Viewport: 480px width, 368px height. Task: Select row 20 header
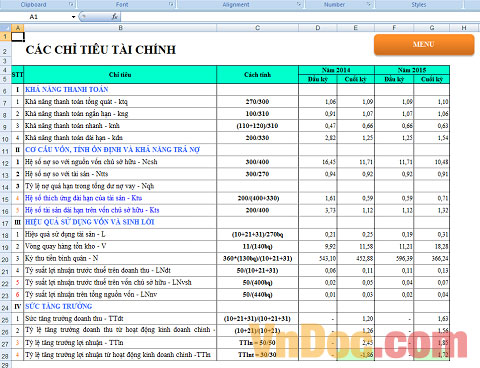pos(5,259)
